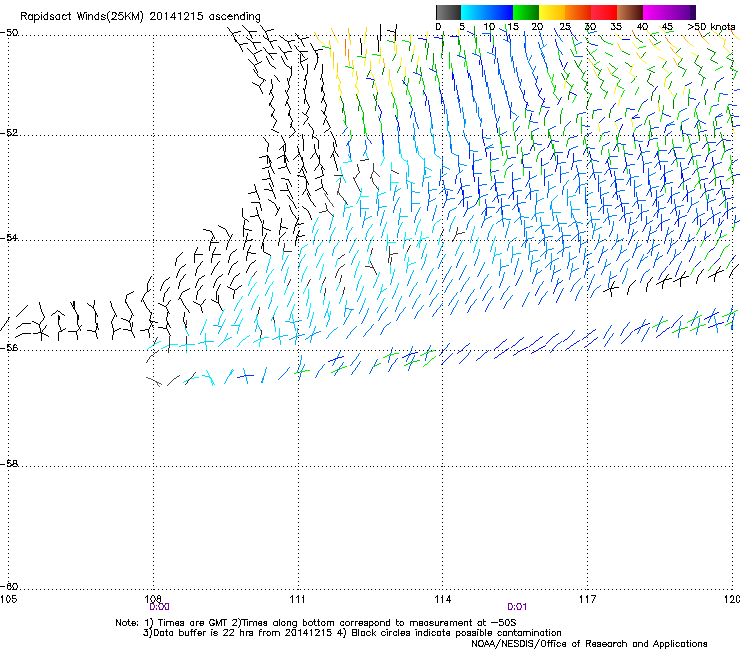Click the NOAA/NESDIS credit text
The image size is (740, 650).
(589, 644)
